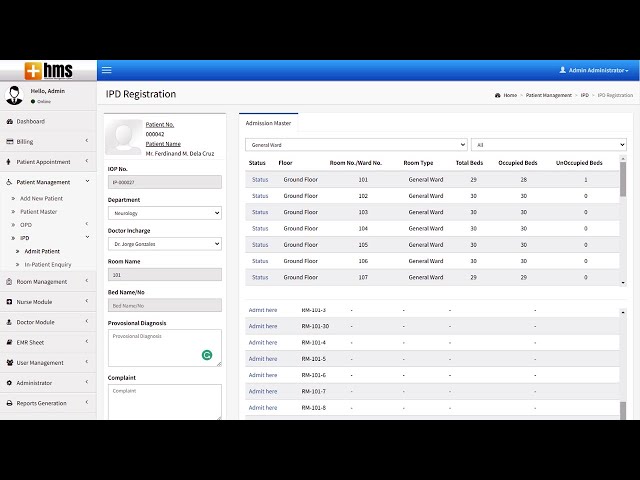This screenshot has width=640, height=480.
Task: Click the Dashboard gauge icon
Action: 10,121
